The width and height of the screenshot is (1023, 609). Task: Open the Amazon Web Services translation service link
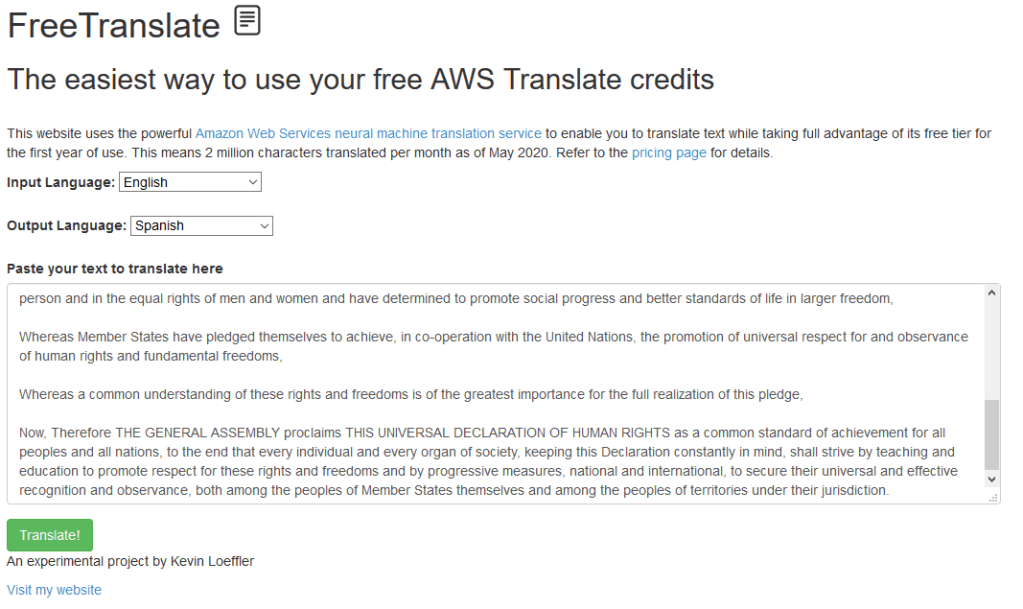click(368, 133)
